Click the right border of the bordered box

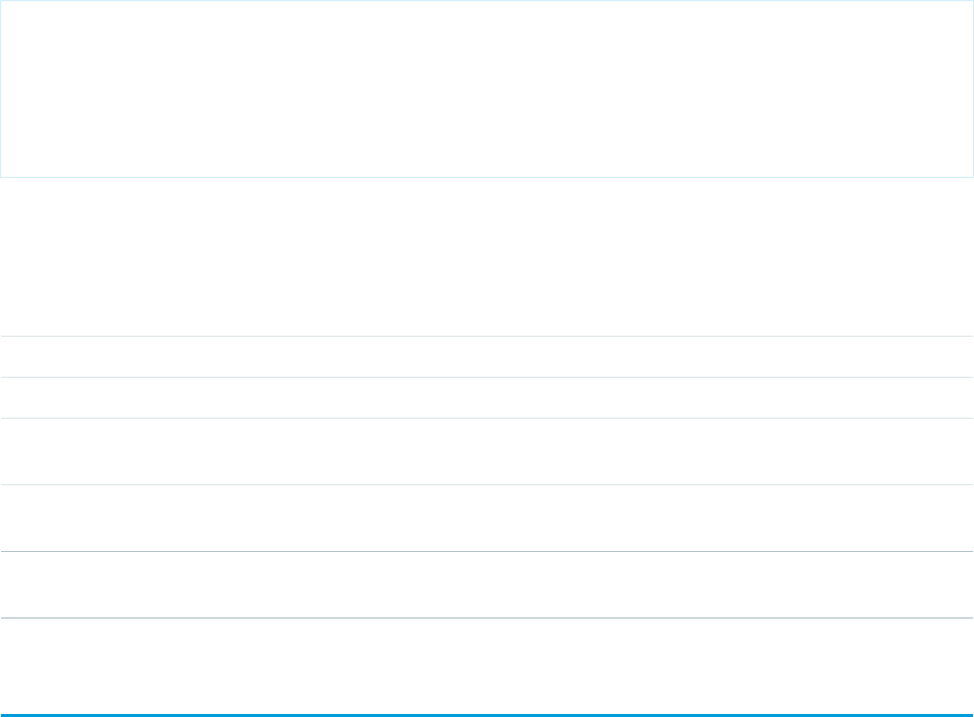pos(973,89)
